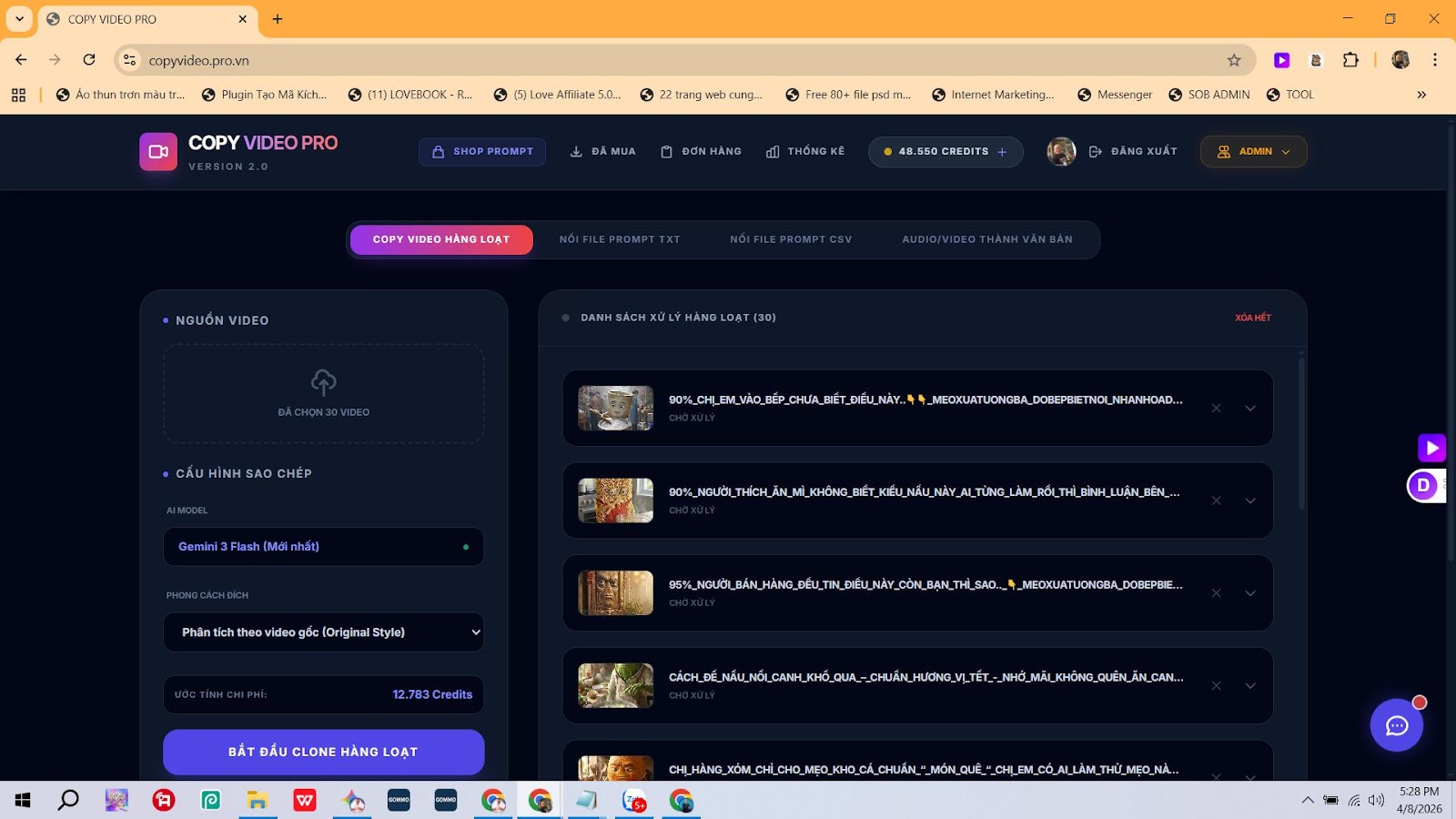Remove the 90%_CHỊ_EM_VÀO_BẾP video item

point(1216,409)
